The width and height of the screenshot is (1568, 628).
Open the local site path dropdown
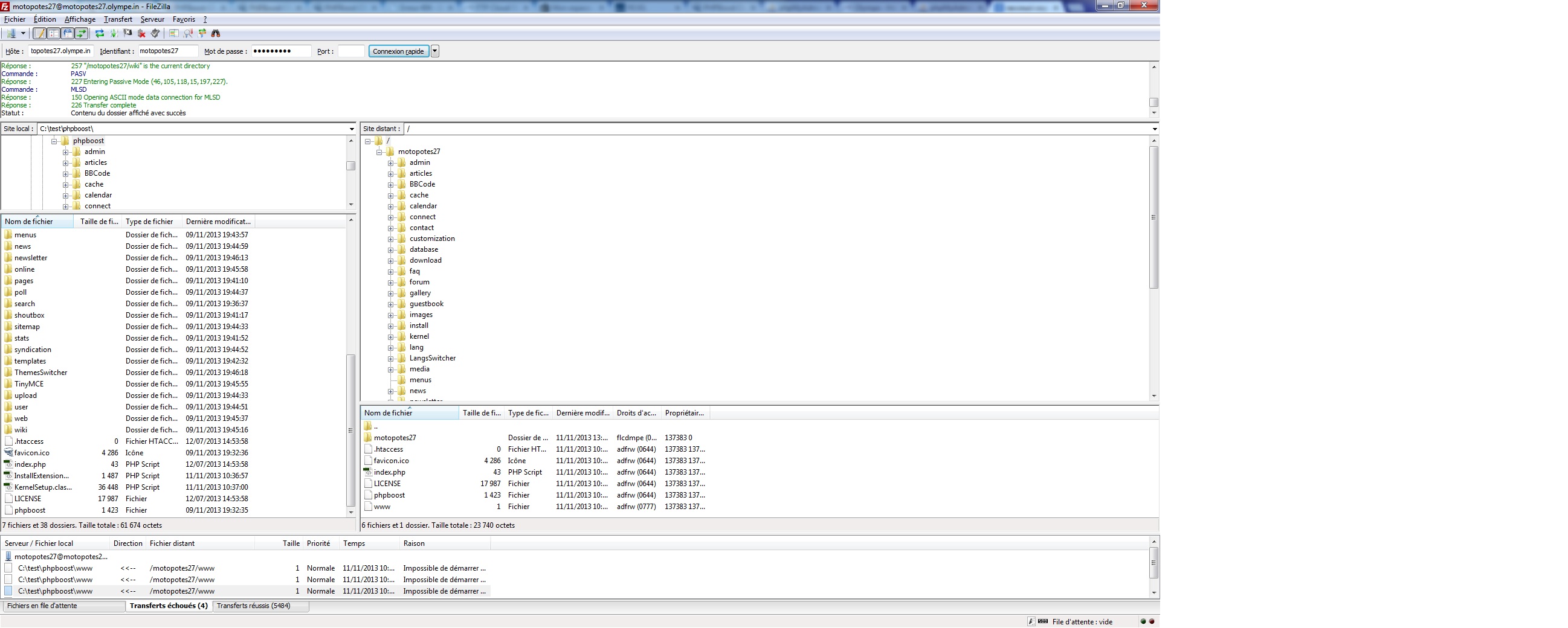351,129
